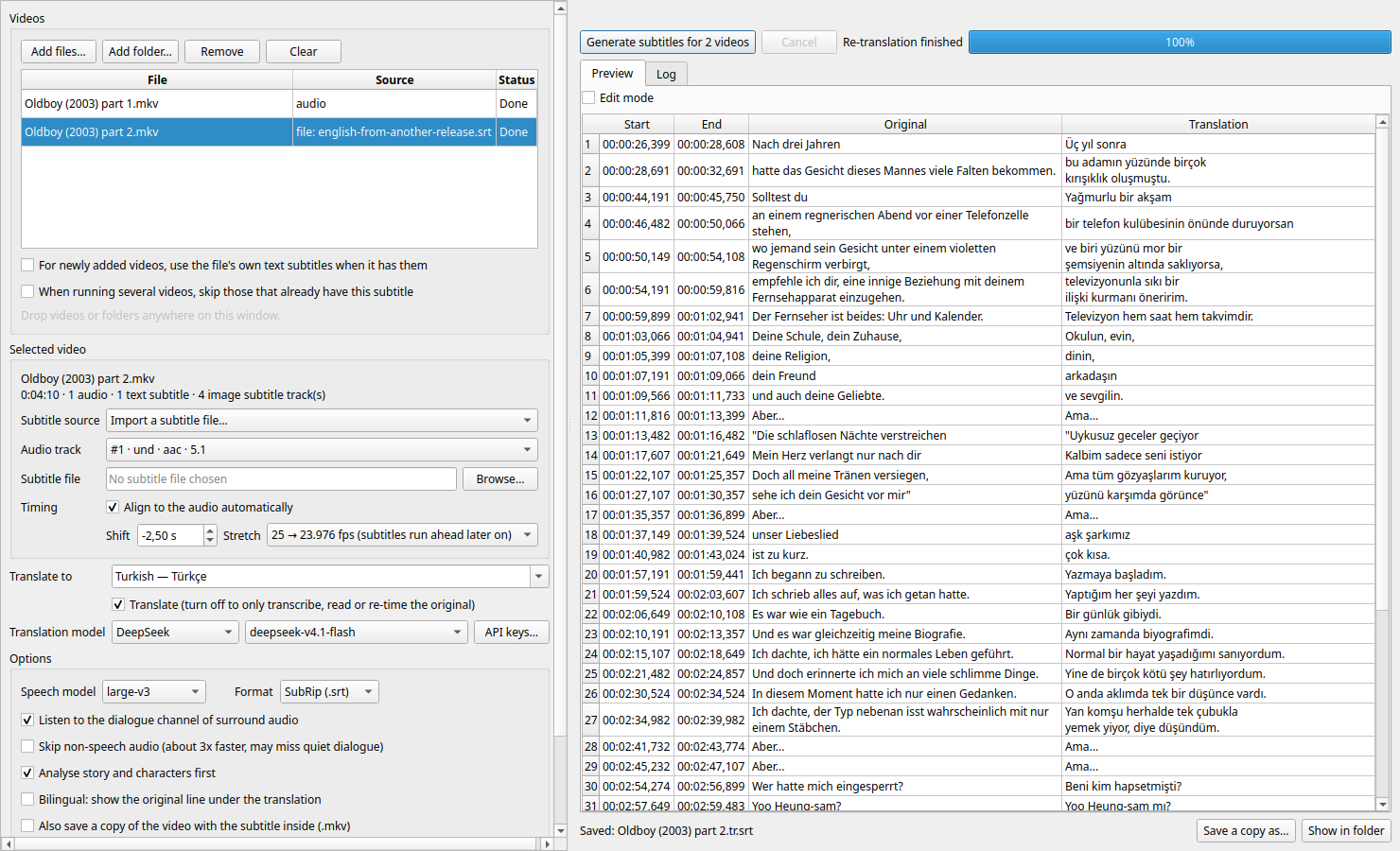Enable using file's own text subtitles

pyautogui.click(x=28, y=265)
